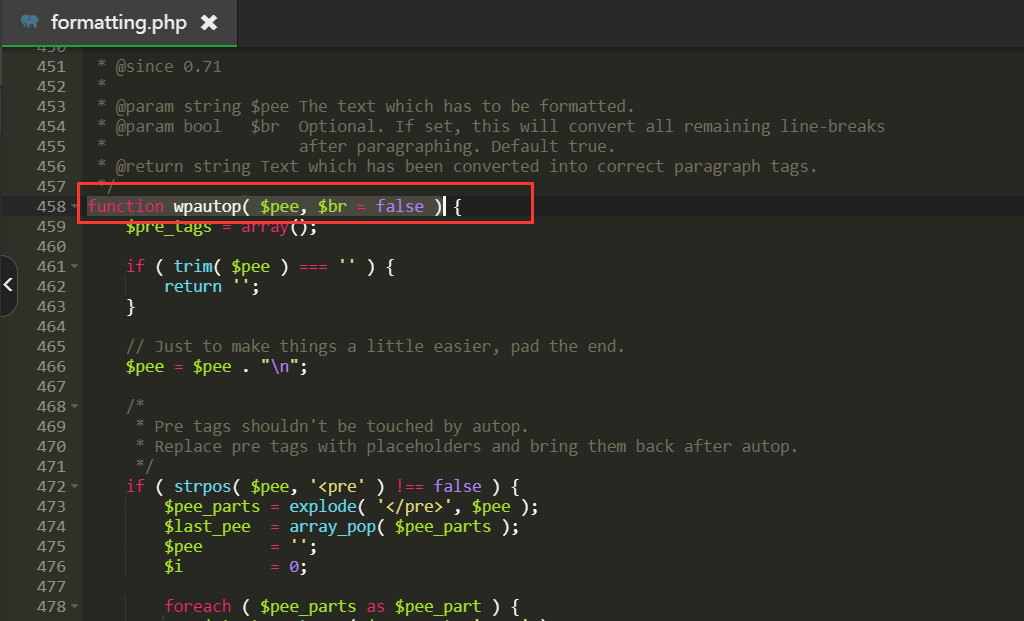Fold the comment block at line 468
Image resolution: width=1024 pixels, height=621 pixels.
[75, 407]
